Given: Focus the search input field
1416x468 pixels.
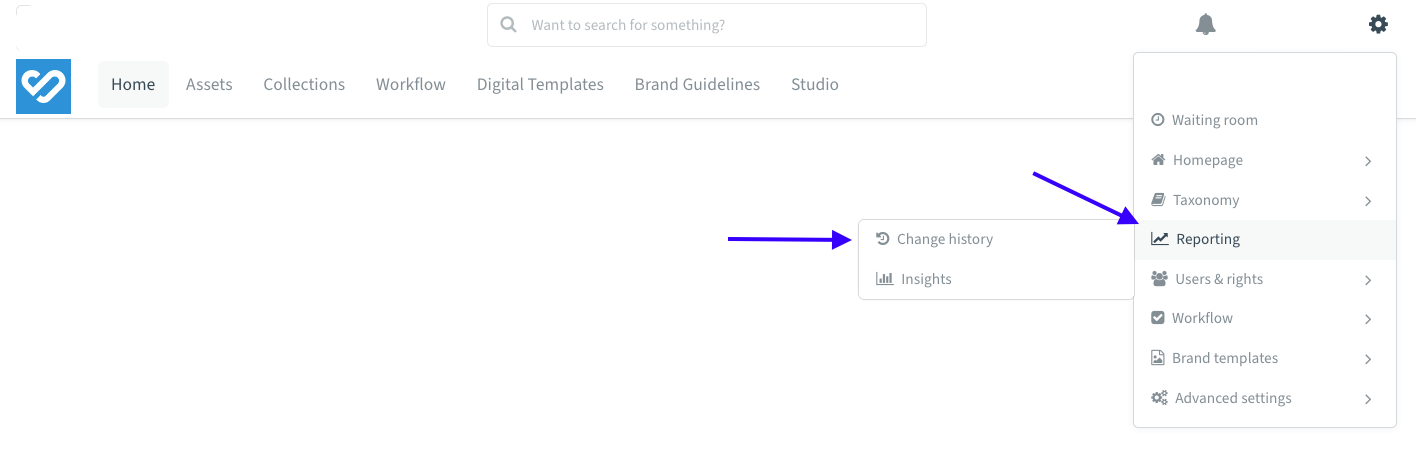Looking at the screenshot, I should (707, 25).
